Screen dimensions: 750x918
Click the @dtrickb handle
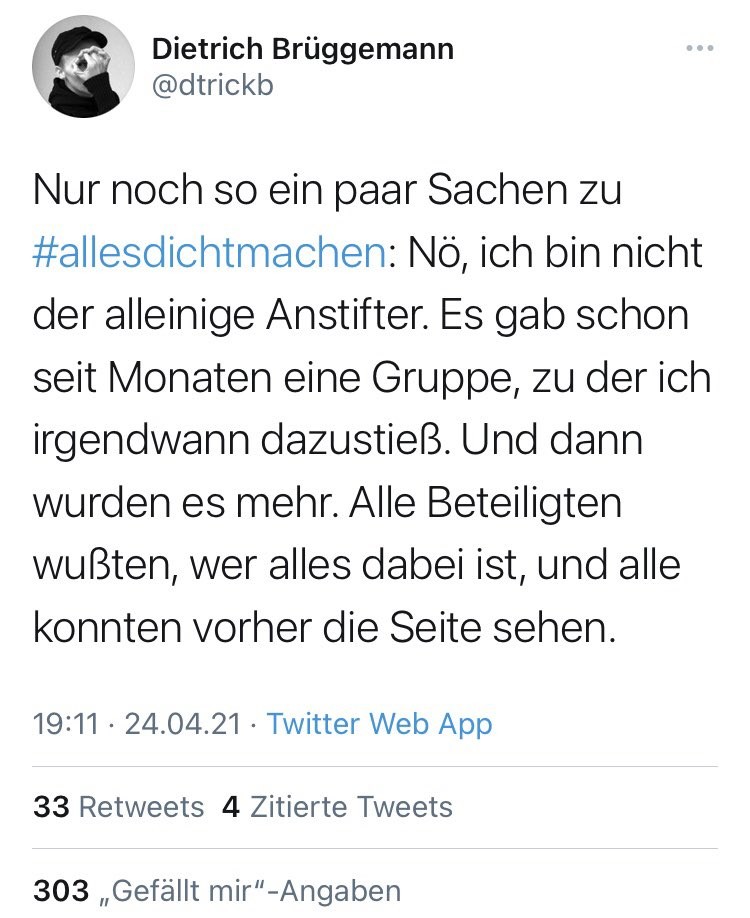coord(212,86)
